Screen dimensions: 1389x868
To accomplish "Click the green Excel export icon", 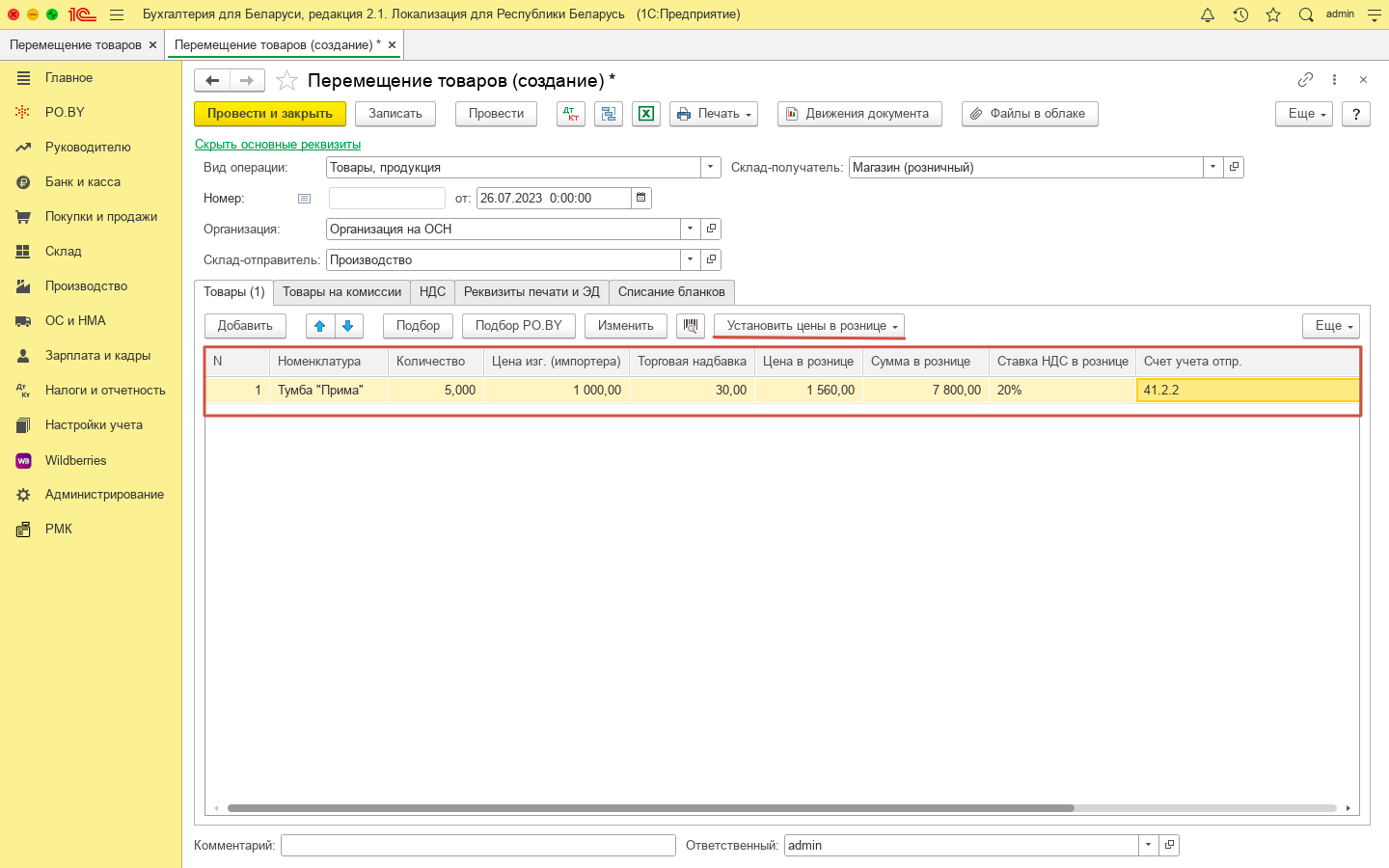I will [646, 114].
